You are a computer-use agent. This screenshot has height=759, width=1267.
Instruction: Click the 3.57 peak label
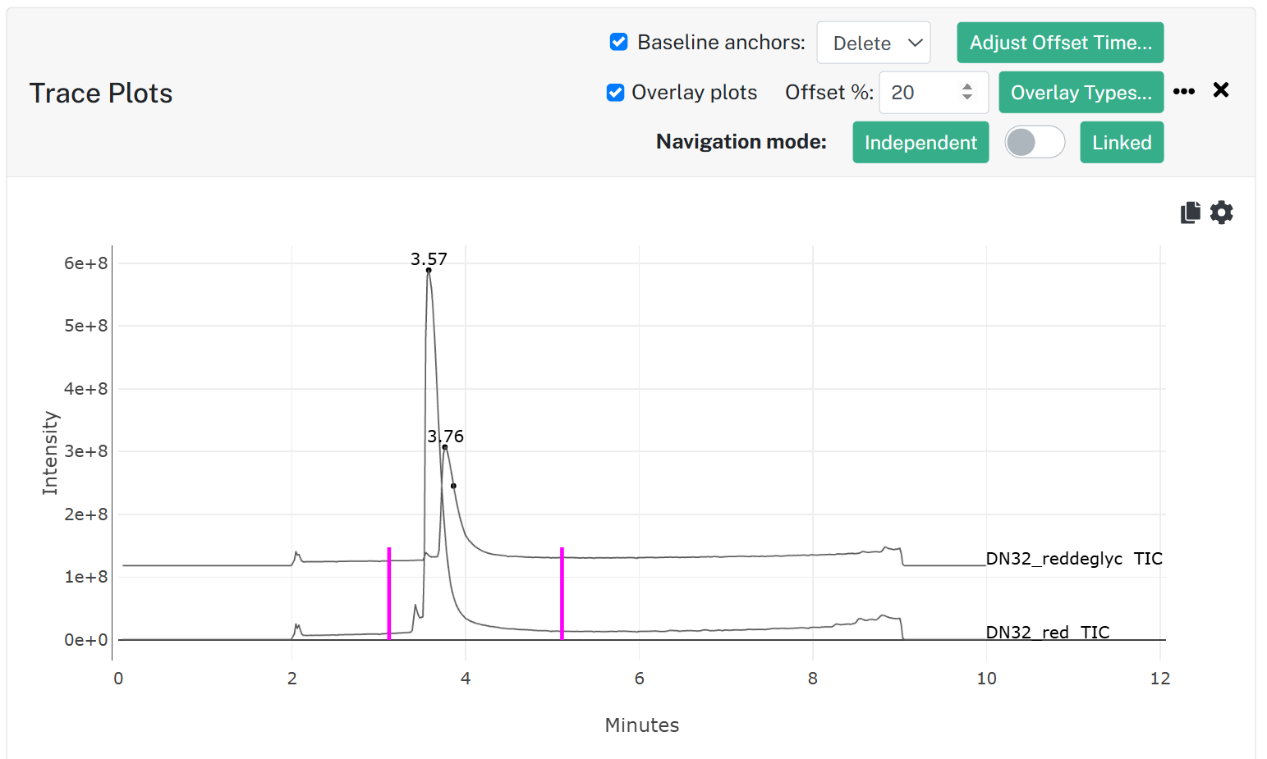(x=429, y=259)
